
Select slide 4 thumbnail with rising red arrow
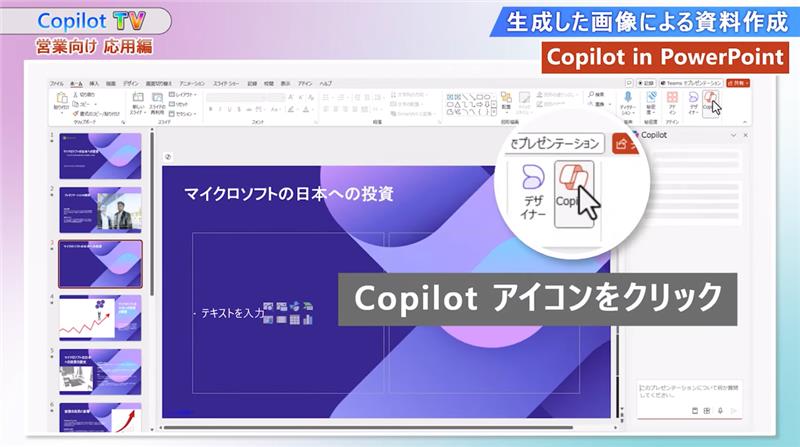[101, 318]
